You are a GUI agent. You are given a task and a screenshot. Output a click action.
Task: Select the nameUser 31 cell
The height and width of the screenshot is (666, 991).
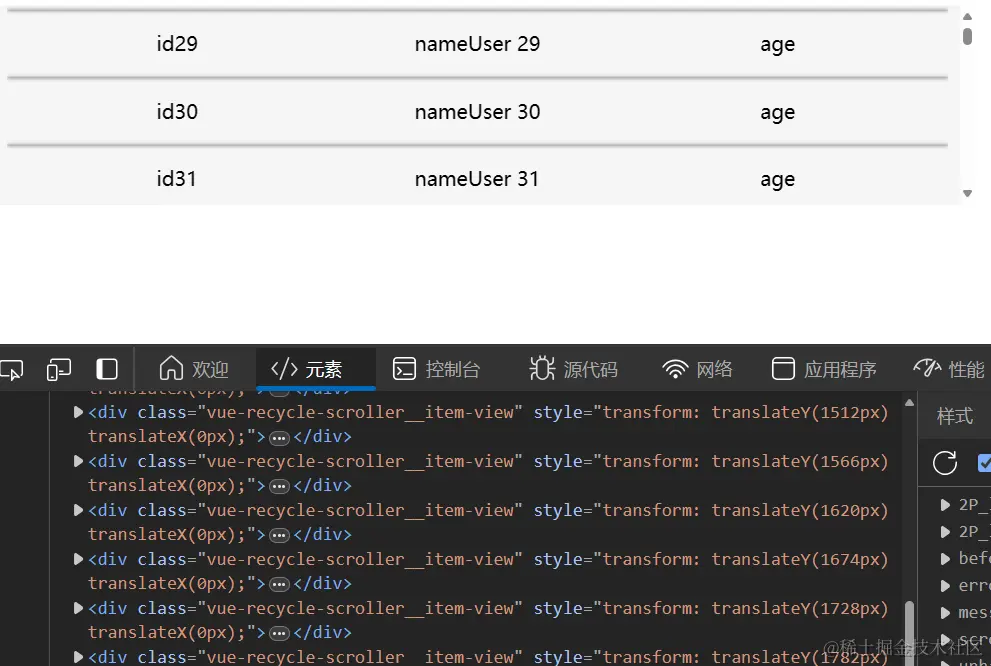pos(477,179)
